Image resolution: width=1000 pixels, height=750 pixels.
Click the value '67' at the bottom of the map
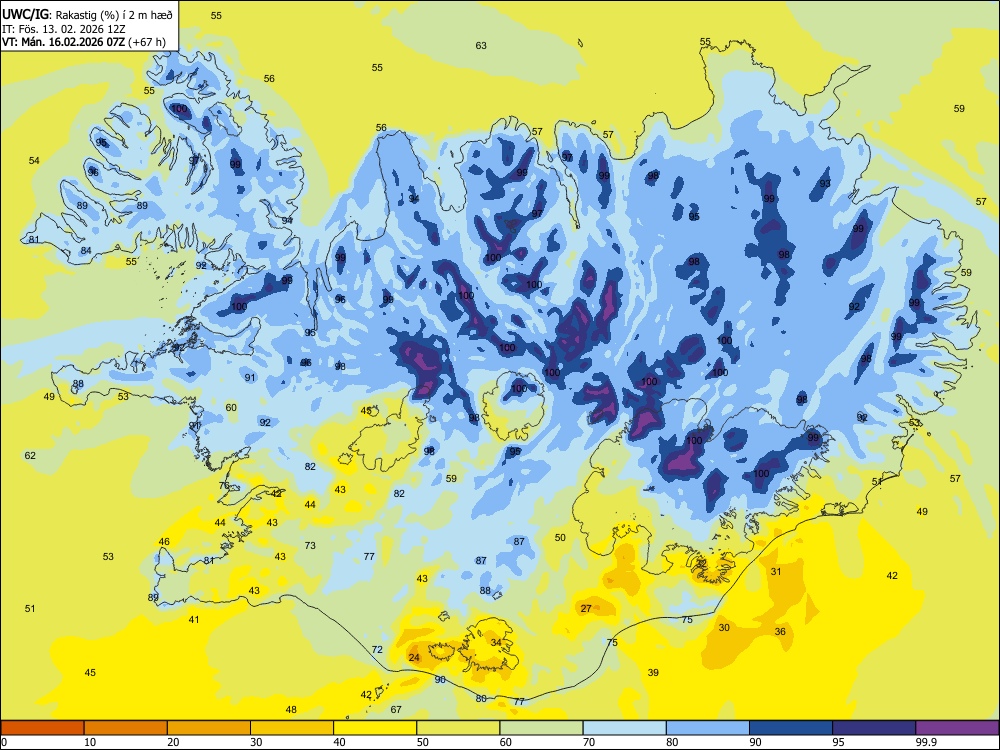(396, 709)
